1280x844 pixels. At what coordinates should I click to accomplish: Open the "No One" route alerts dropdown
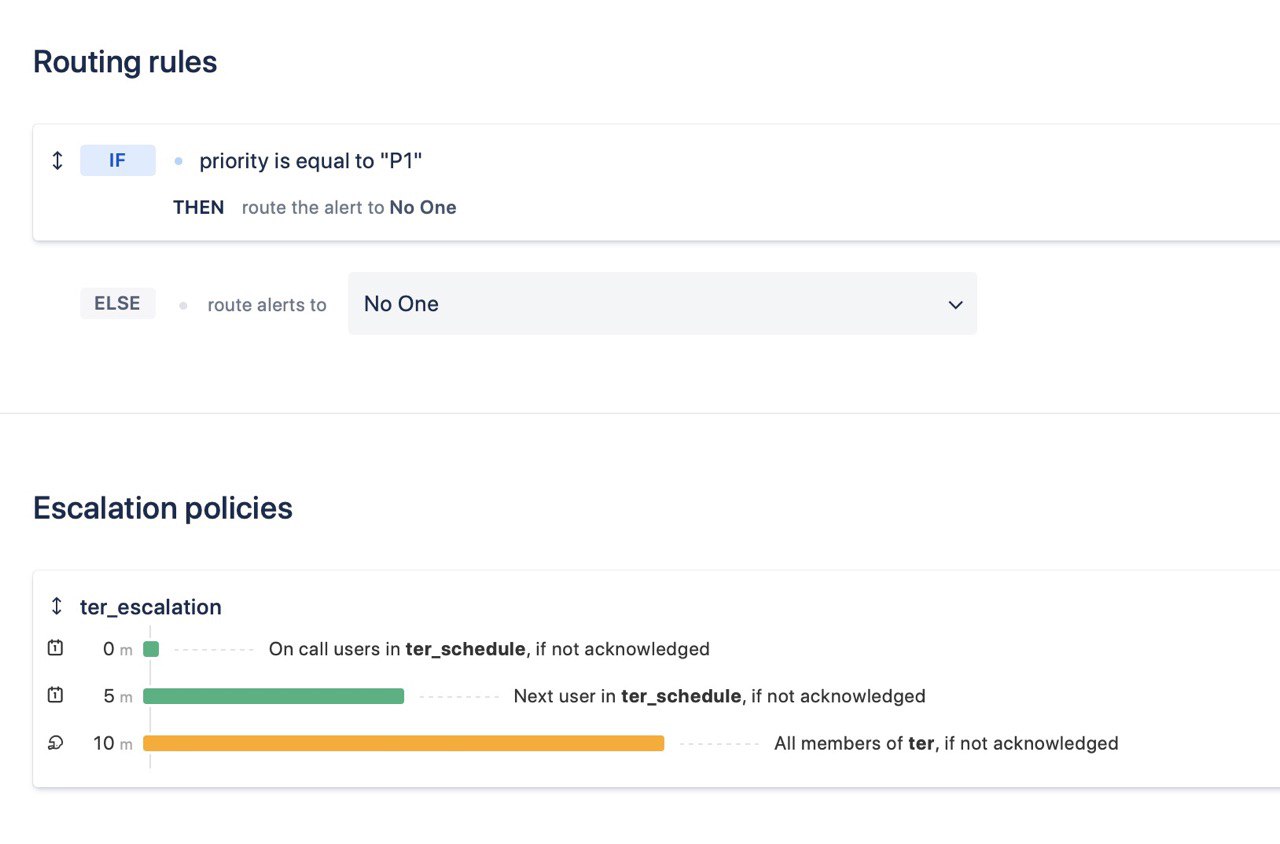(x=662, y=304)
